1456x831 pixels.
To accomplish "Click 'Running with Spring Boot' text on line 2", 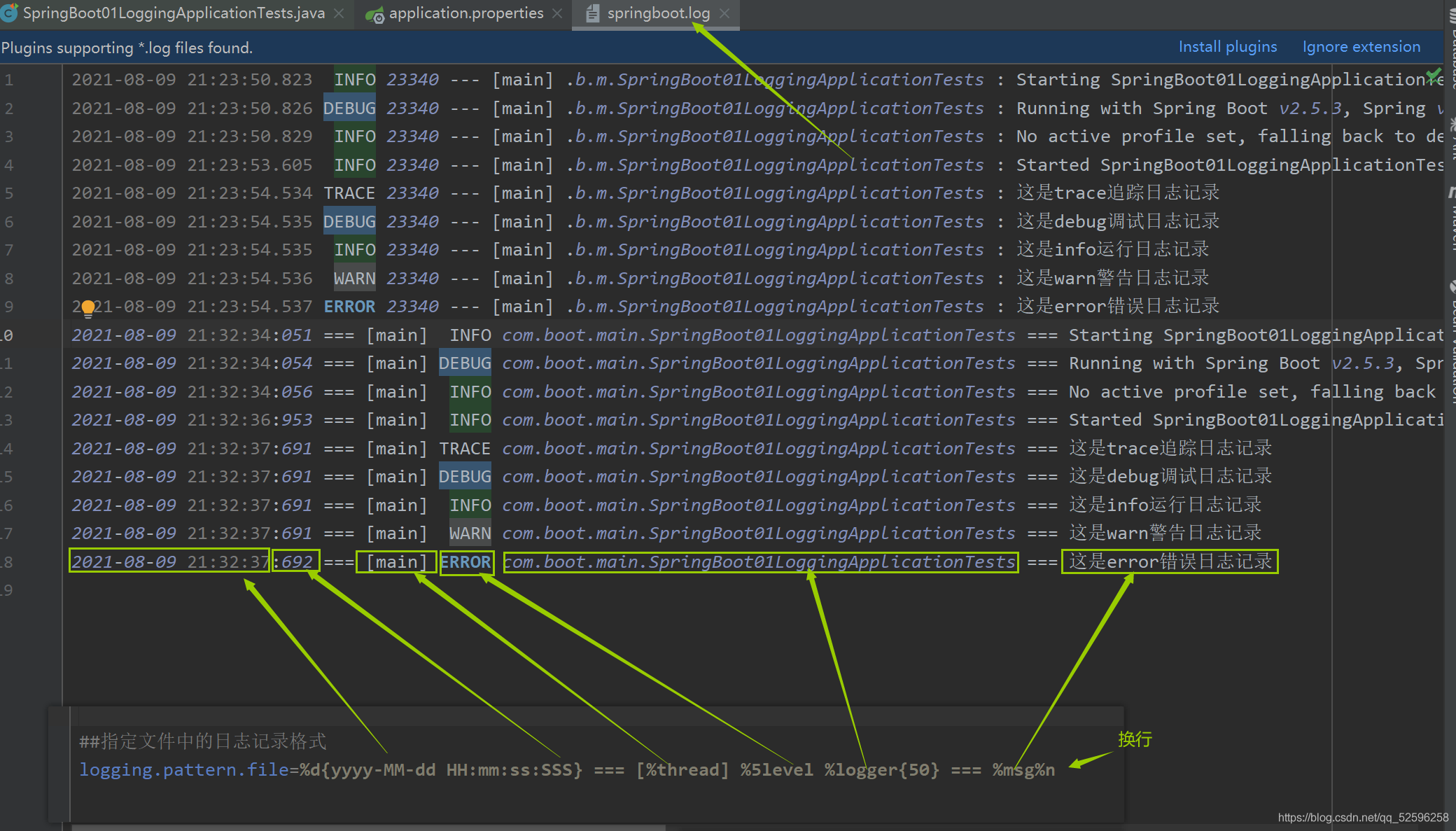I will (1142, 109).
